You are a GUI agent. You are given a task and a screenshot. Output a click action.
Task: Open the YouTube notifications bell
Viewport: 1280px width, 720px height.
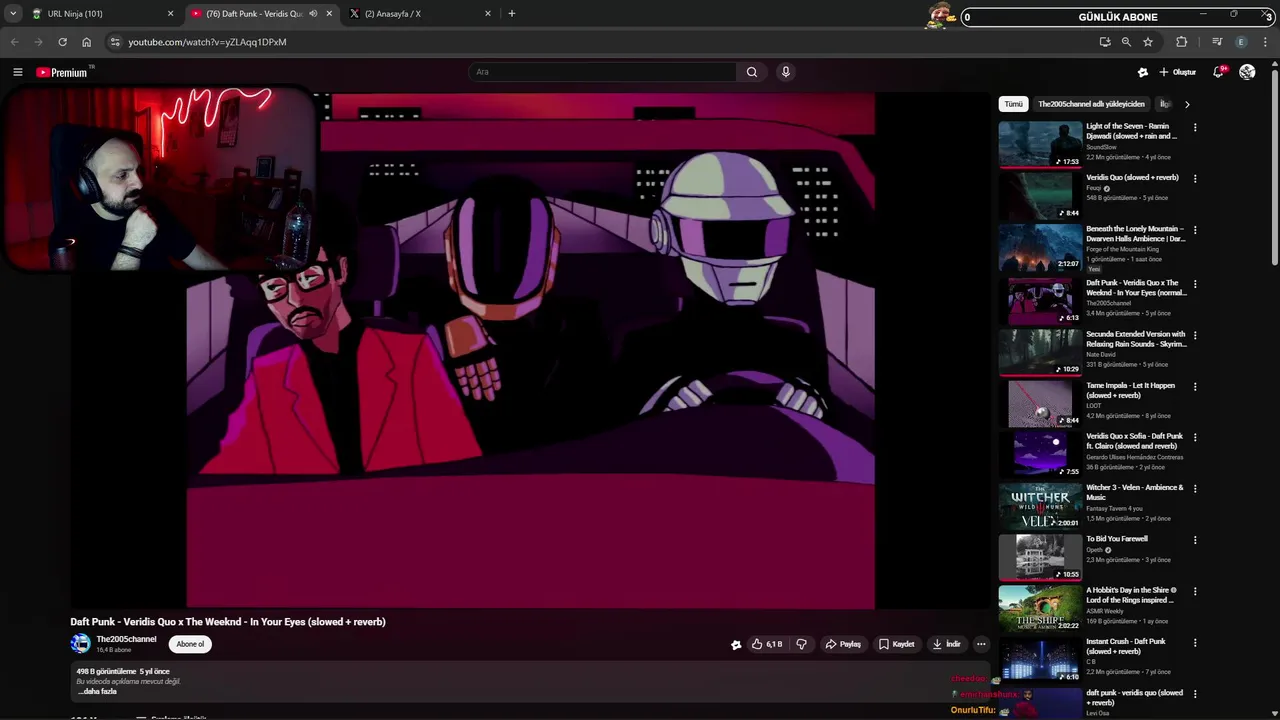(x=1218, y=72)
